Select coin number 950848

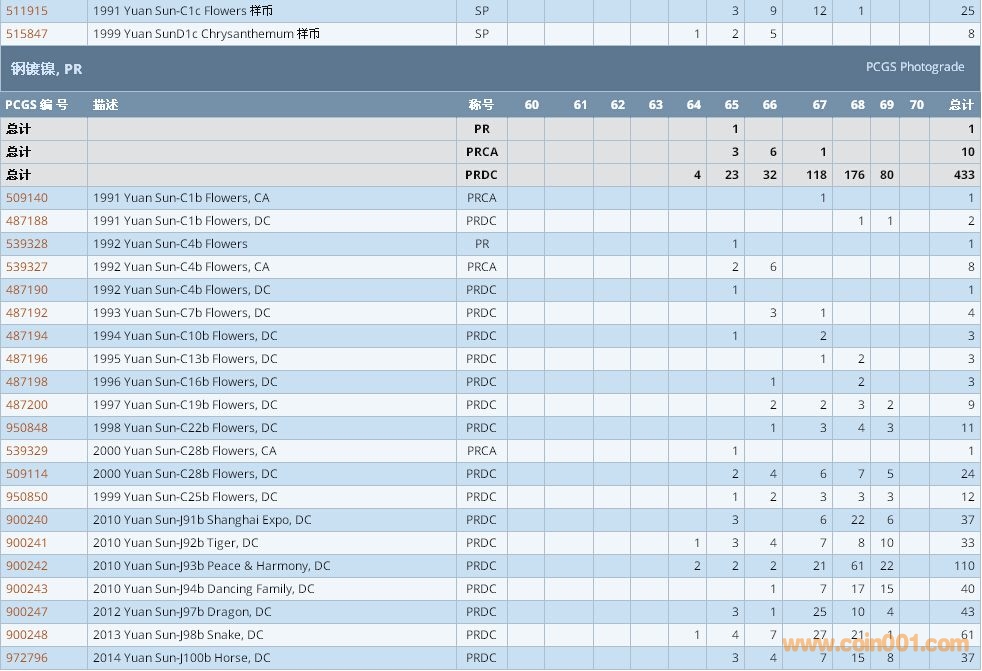point(27,428)
